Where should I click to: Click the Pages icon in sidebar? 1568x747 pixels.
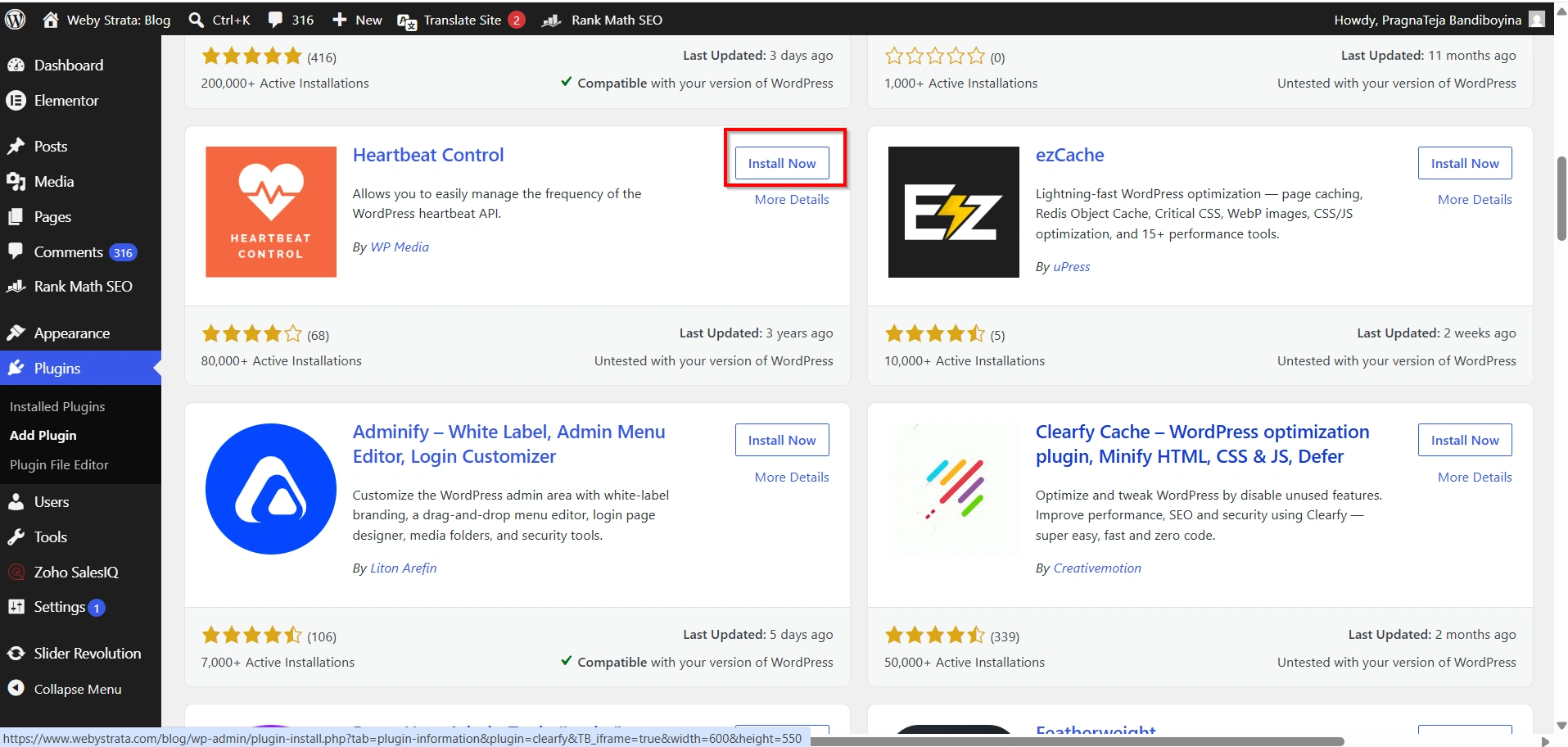[x=16, y=216]
